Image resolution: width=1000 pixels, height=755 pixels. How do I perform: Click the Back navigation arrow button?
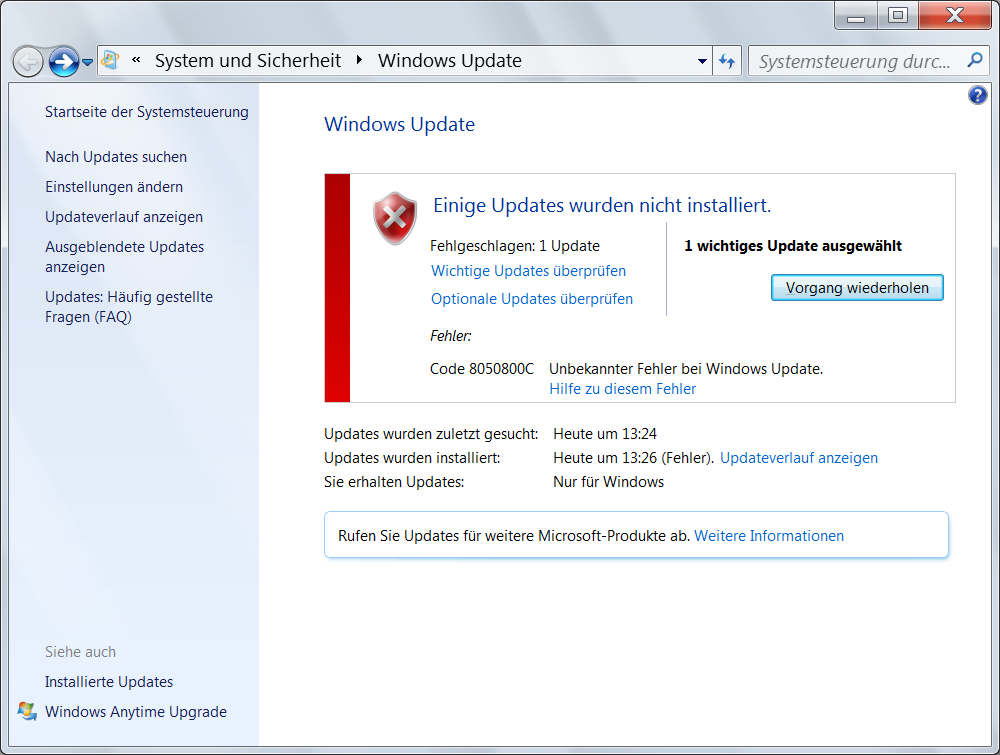point(28,62)
